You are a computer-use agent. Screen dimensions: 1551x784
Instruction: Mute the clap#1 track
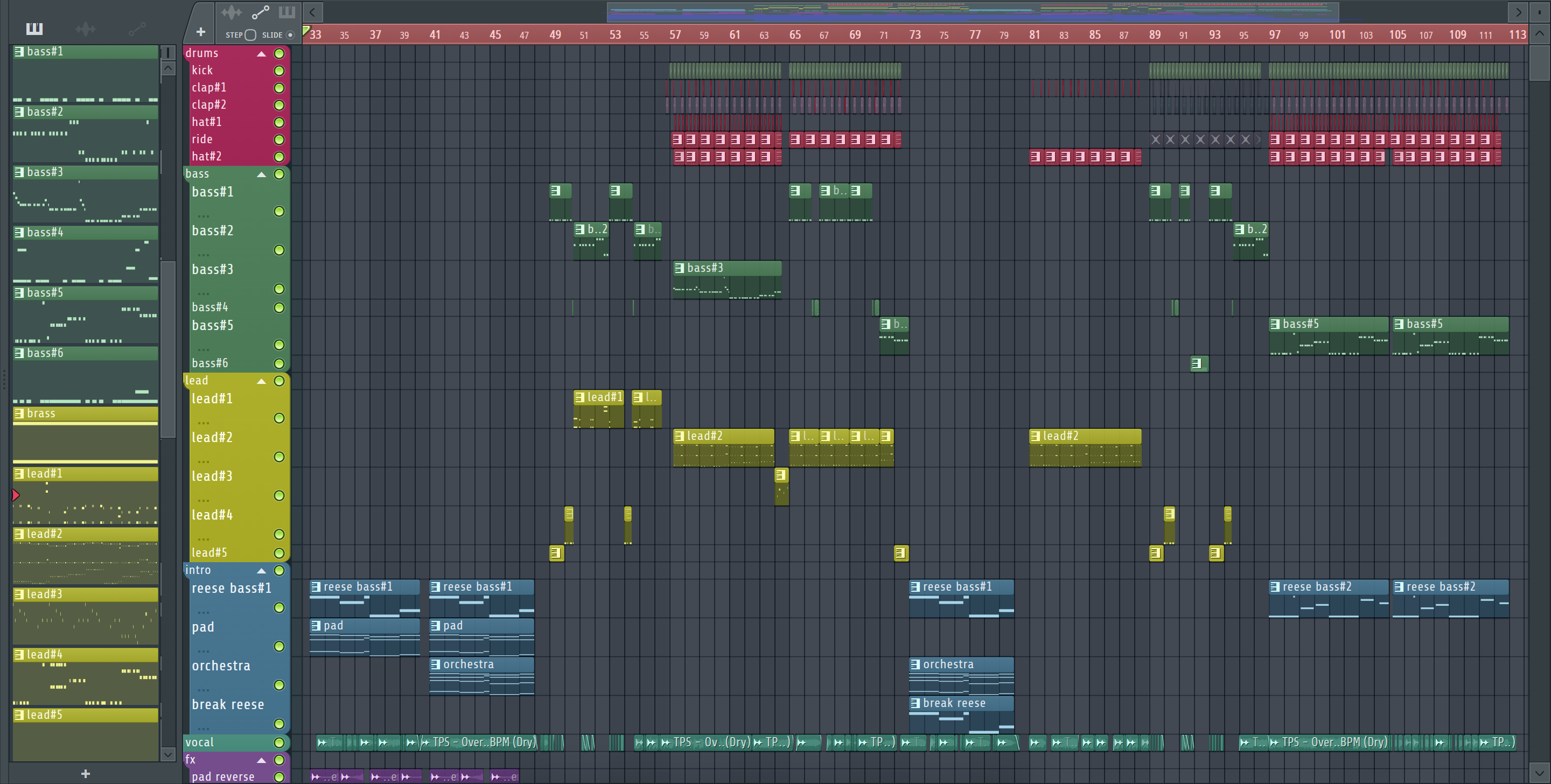coord(280,88)
